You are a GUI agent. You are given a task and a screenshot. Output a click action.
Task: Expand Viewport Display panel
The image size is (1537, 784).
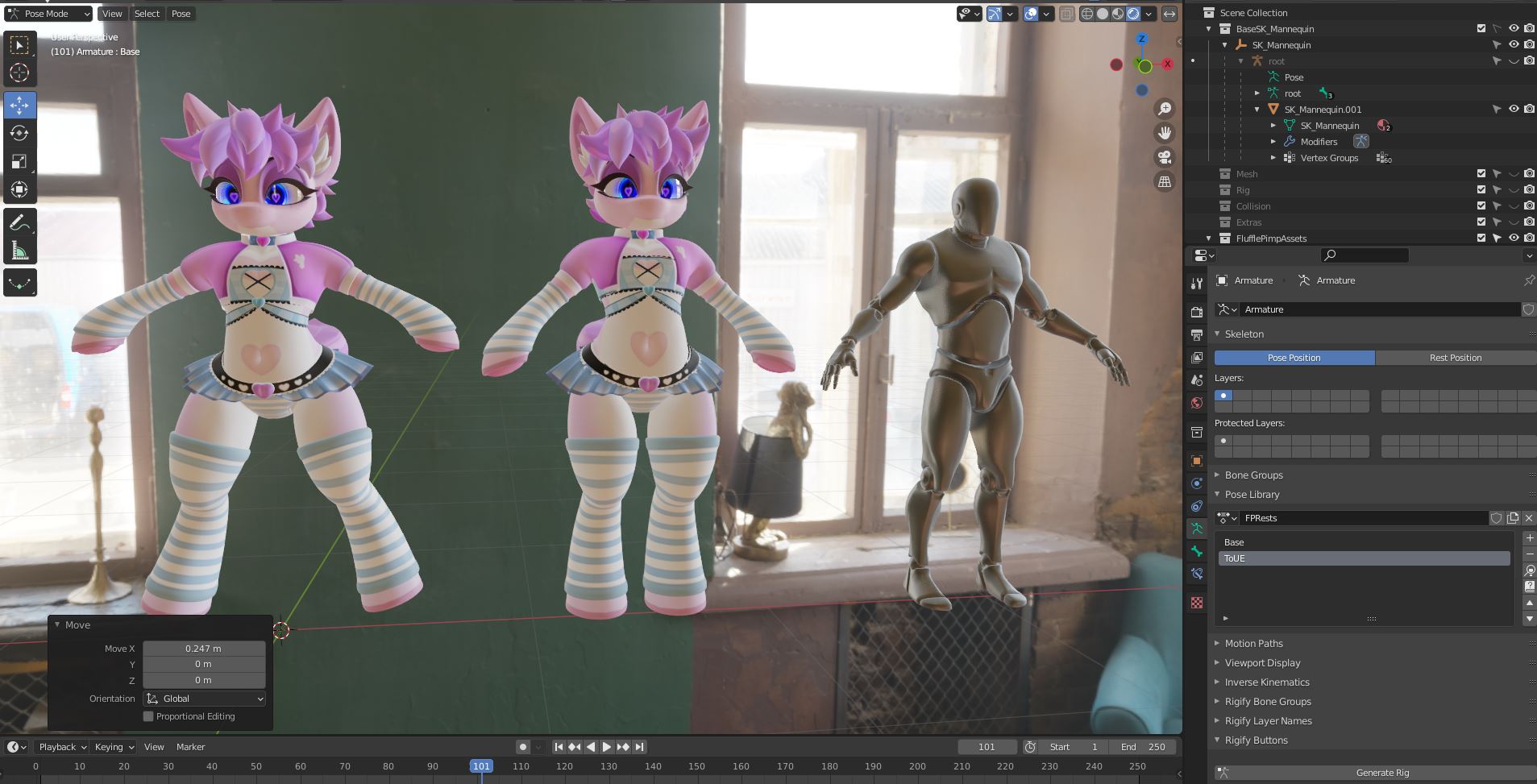click(1218, 662)
